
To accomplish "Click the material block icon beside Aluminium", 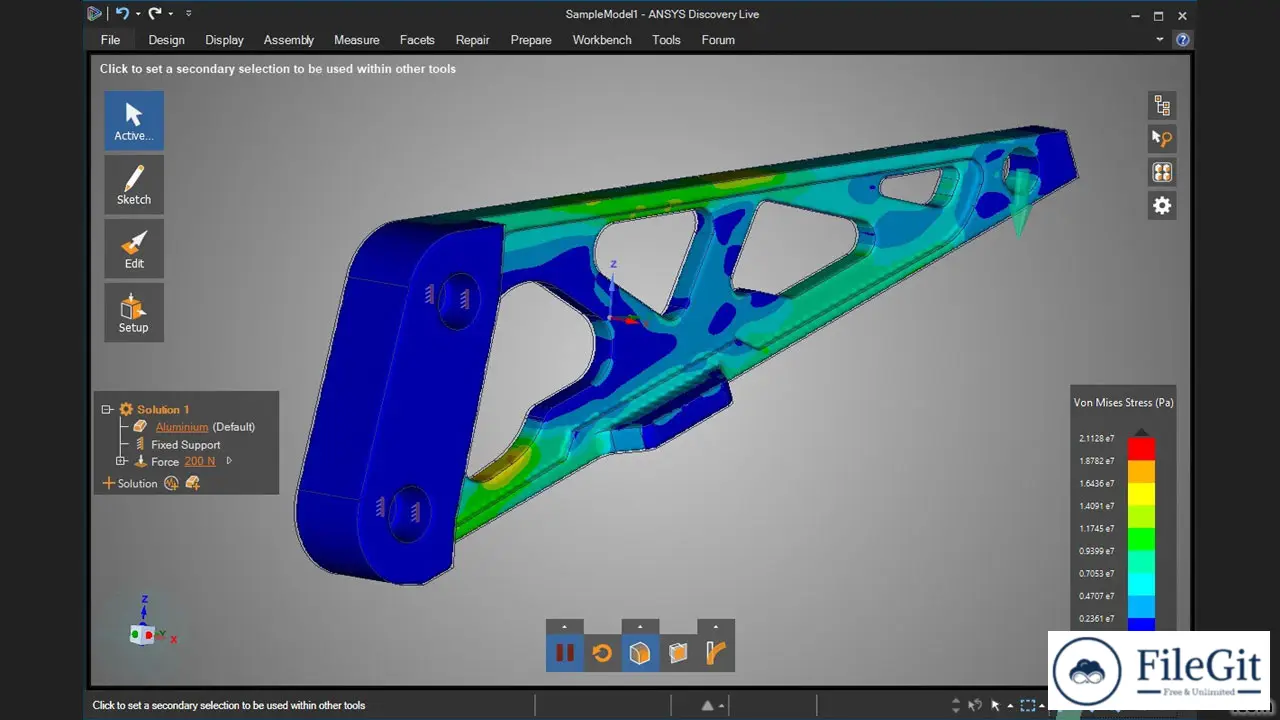I will [x=140, y=427].
